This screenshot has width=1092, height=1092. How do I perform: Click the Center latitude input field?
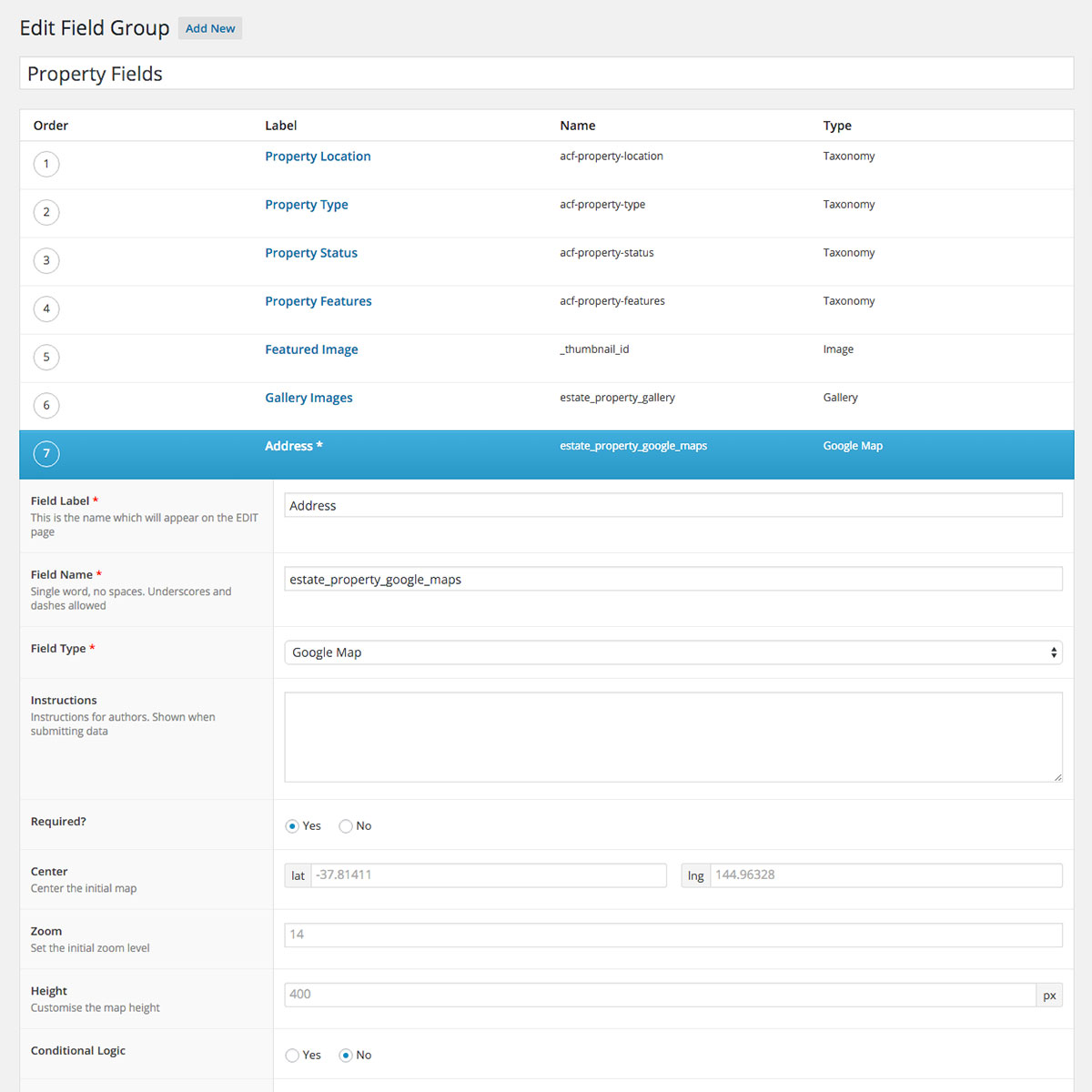pyautogui.click(x=488, y=875)
